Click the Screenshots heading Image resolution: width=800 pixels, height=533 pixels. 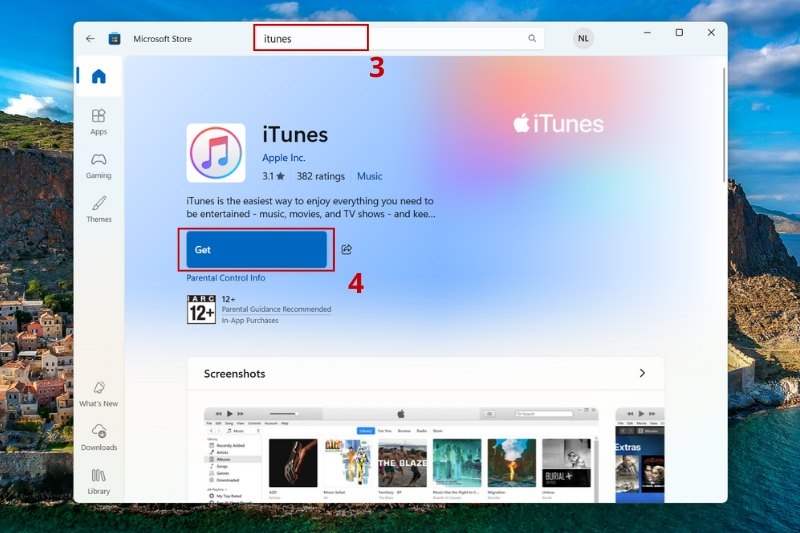coord(235,373)
